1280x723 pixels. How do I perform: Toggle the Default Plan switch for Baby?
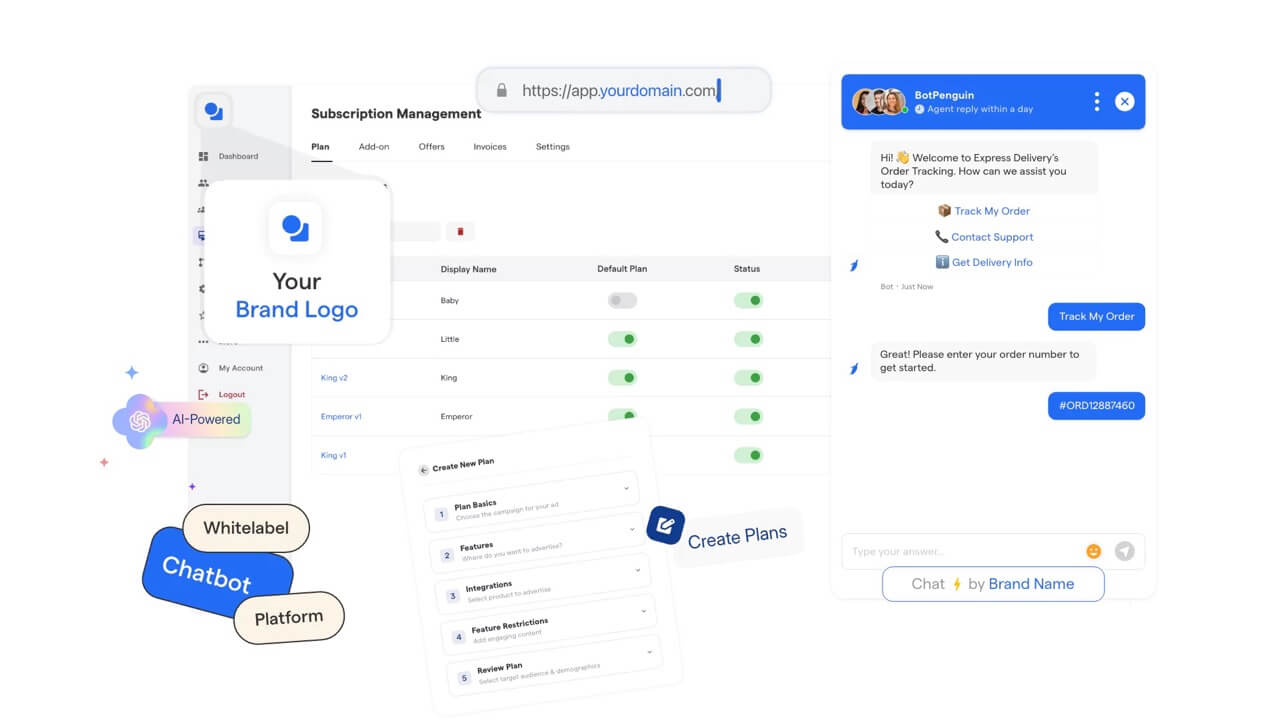pos(622,299)
